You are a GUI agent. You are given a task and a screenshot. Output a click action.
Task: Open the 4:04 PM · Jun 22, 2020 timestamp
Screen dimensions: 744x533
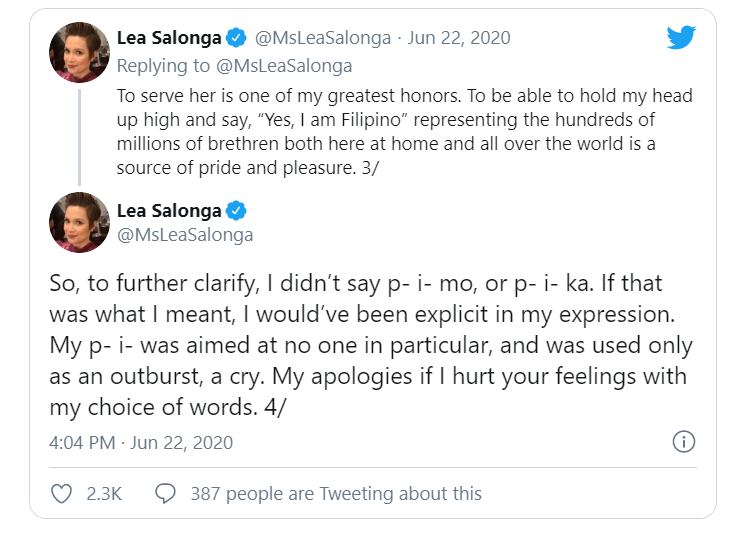141,443
